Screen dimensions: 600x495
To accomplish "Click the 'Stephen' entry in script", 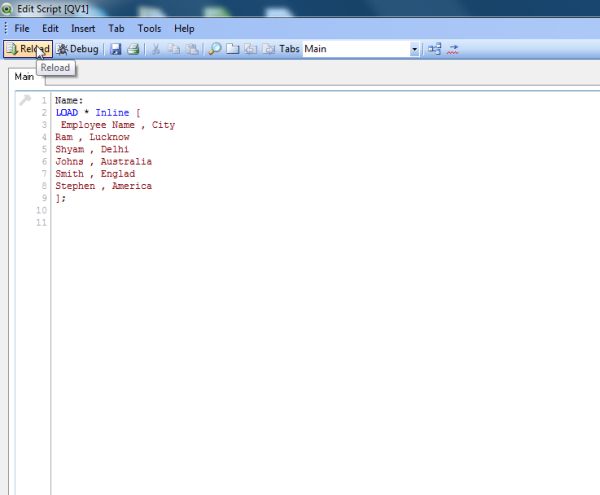I will pos(75,186).
